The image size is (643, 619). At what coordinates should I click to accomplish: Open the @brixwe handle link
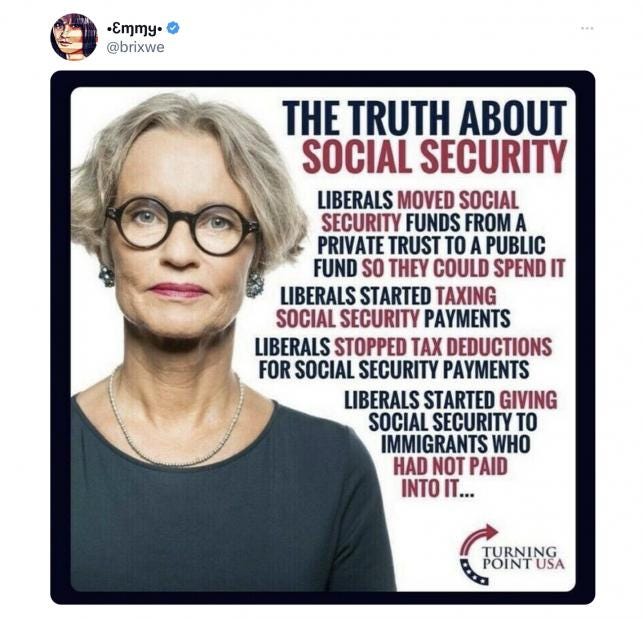tap(135, 47)
